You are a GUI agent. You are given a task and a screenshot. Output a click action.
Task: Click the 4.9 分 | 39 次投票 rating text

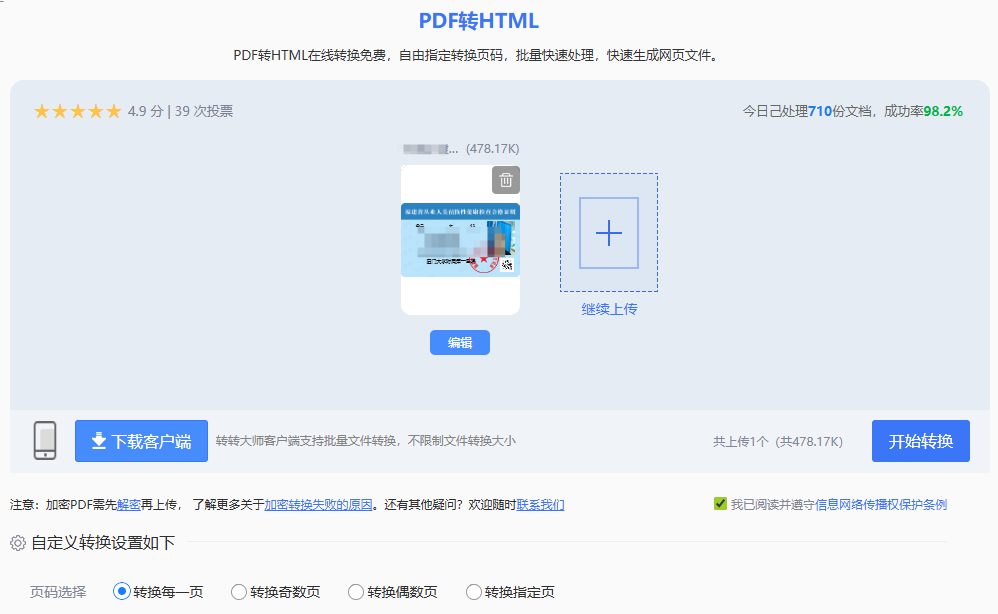[x=180, y=111]
